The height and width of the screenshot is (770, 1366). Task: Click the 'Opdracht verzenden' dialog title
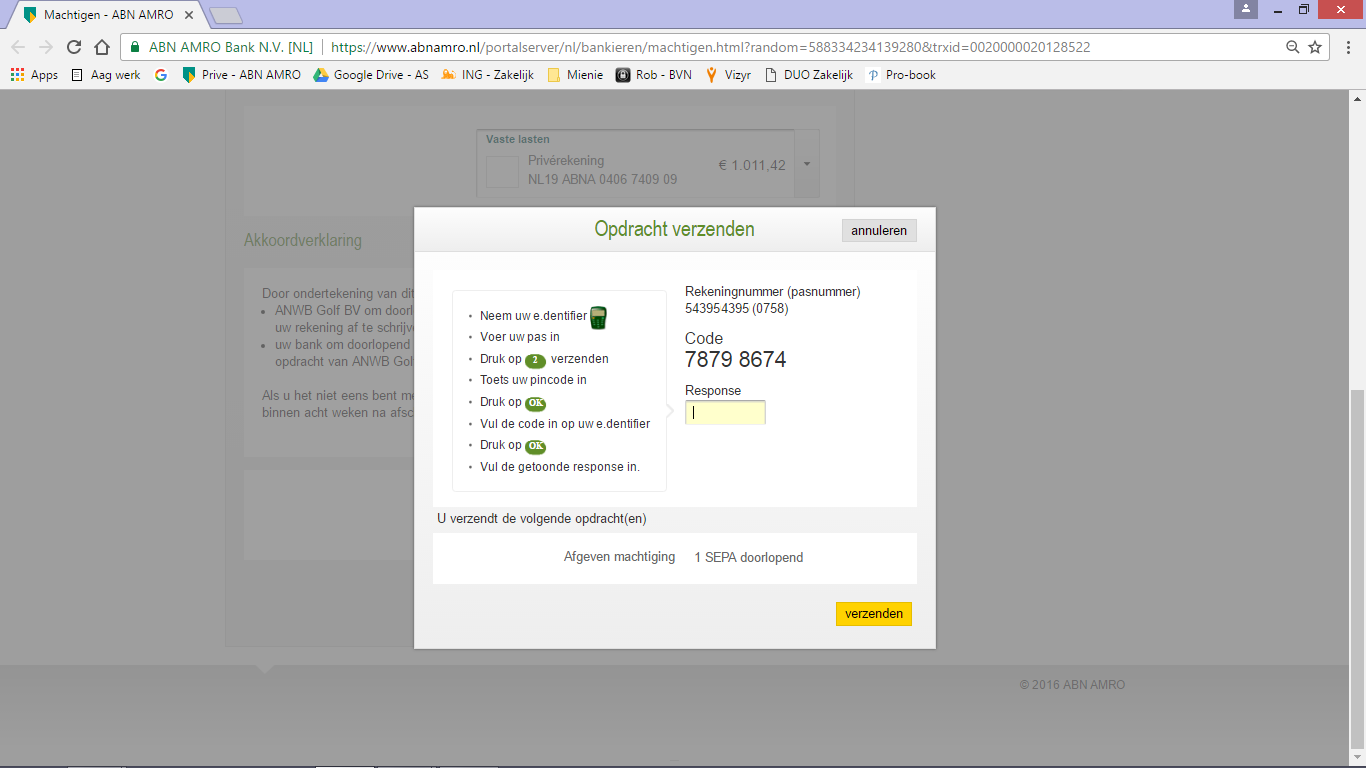click(674, 230)
